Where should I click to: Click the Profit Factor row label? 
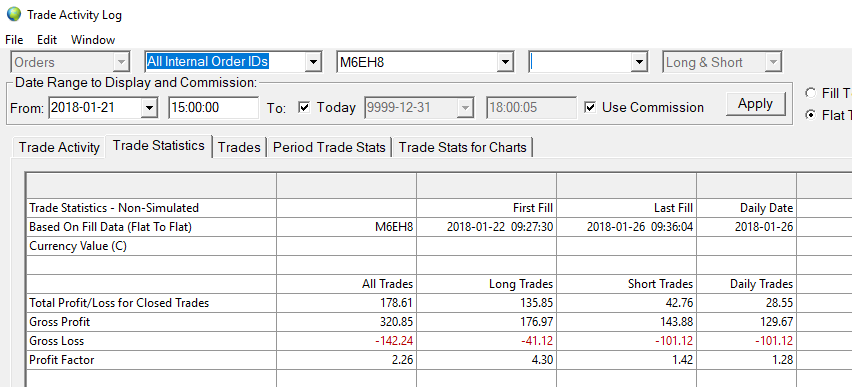[x=151, y=360]
